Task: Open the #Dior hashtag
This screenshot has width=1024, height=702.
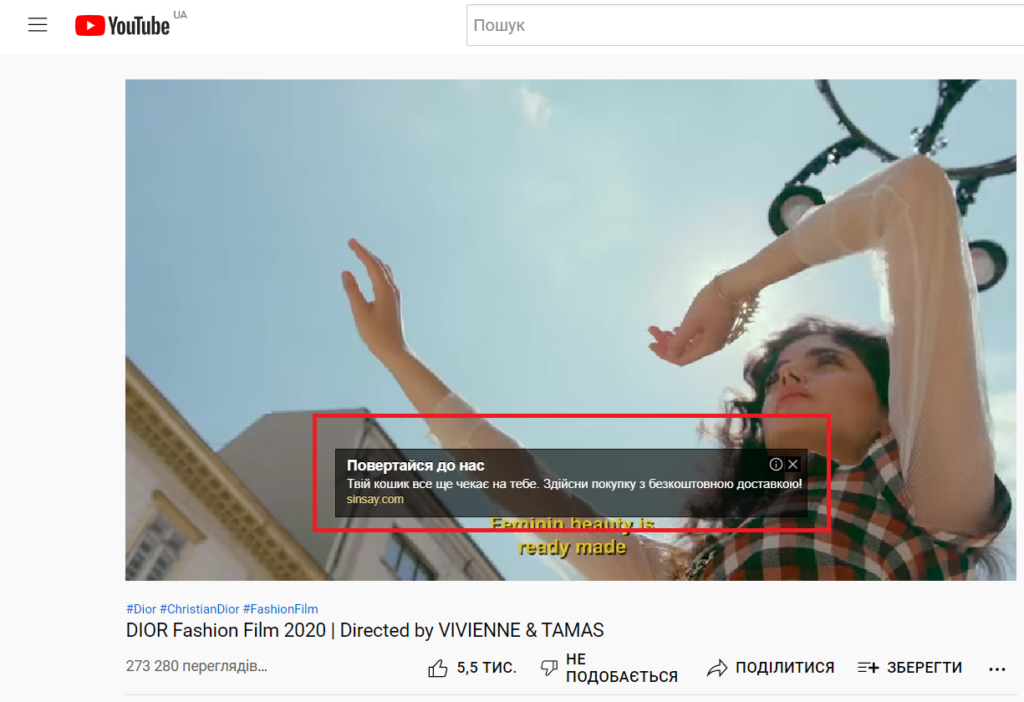Action: coord(141,609)
